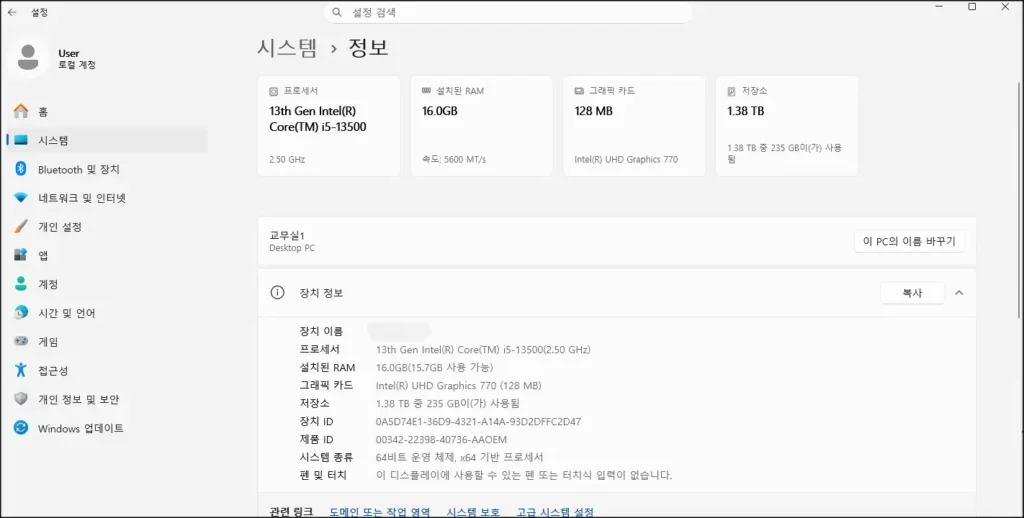Click the 프로세서 summary card
The width and height of the screenshot is (1024, 518).
[x=329, y=126]
